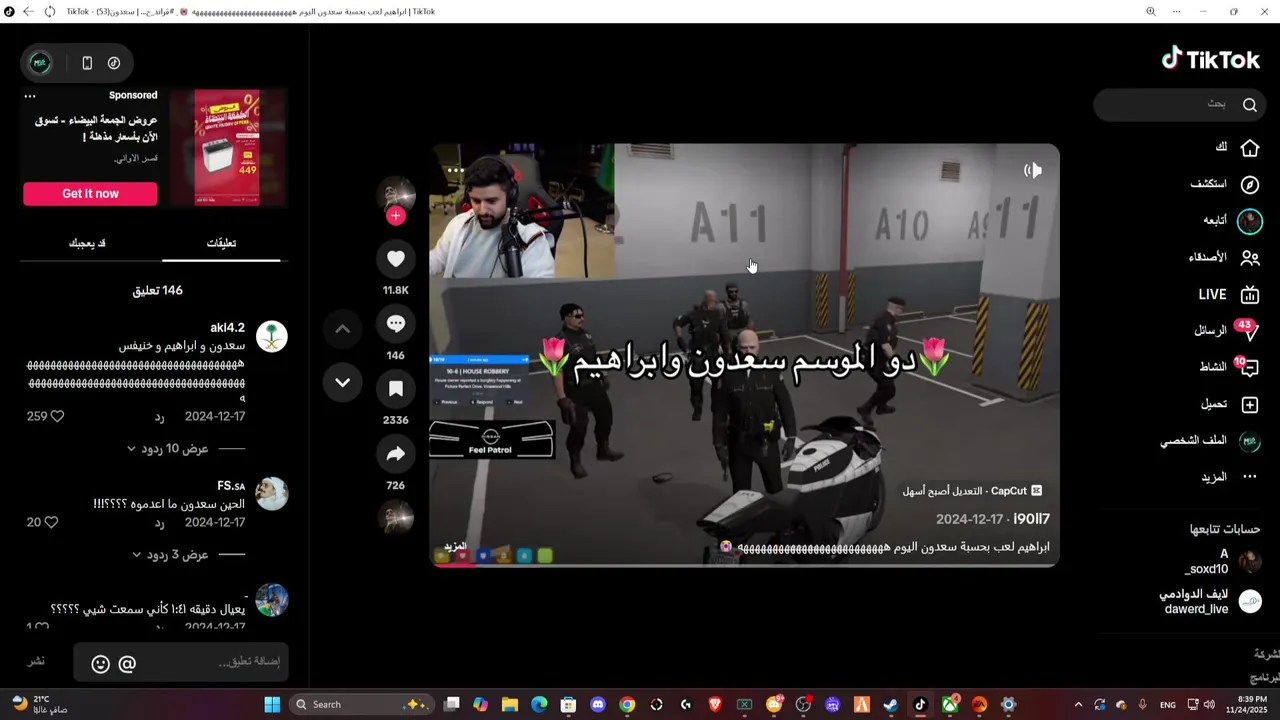This screenshot has width=1280, height=720.
Task: Follow creator with red plus badge
Action: pos(396,216)
